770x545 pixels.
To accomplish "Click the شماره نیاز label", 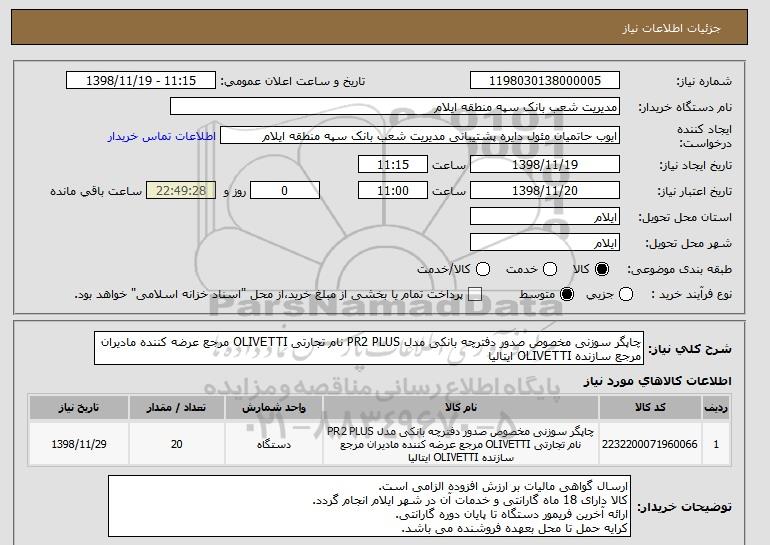I will click(704, 82).
